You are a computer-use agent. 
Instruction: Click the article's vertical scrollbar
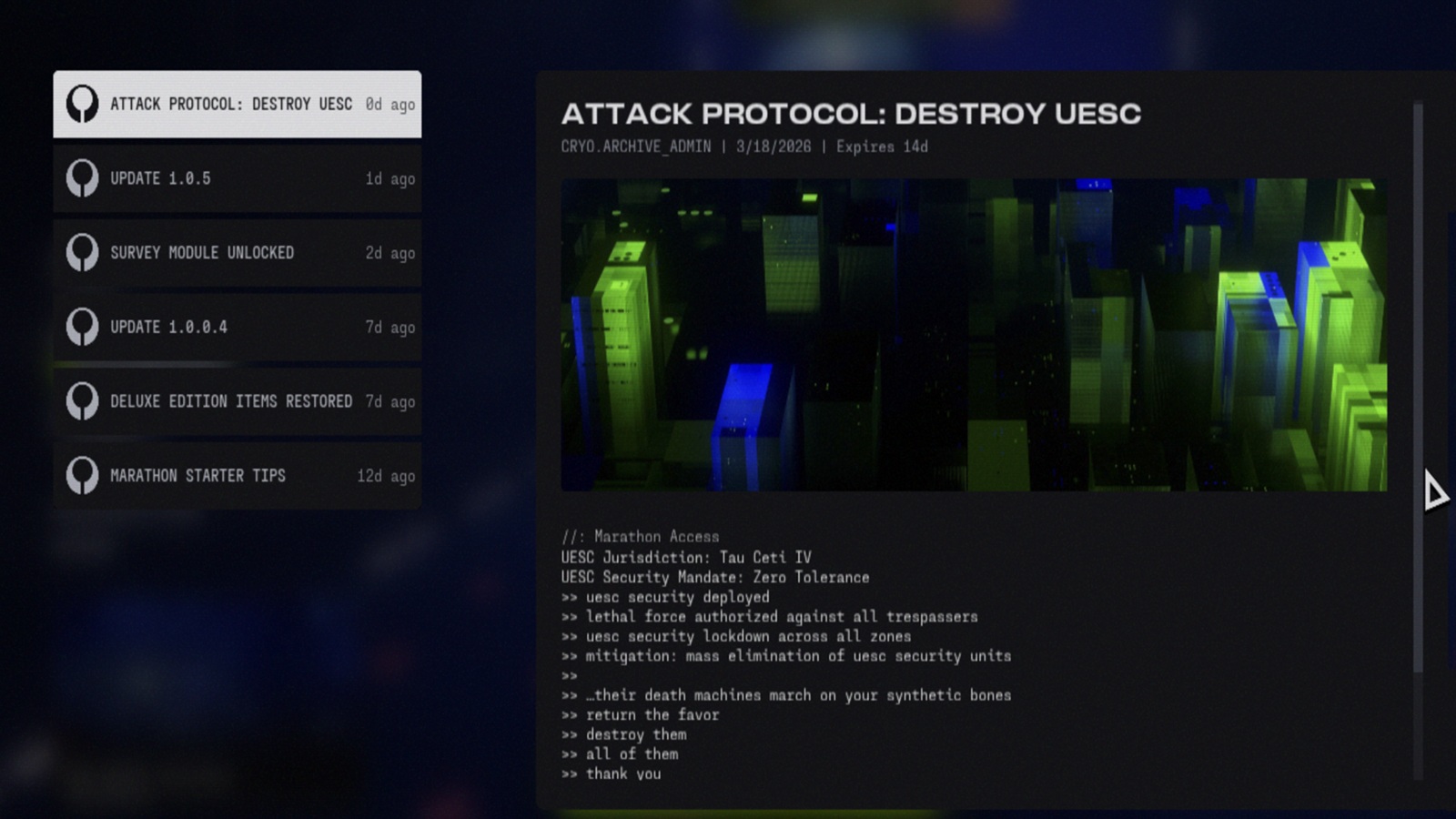click(1418, 391)
